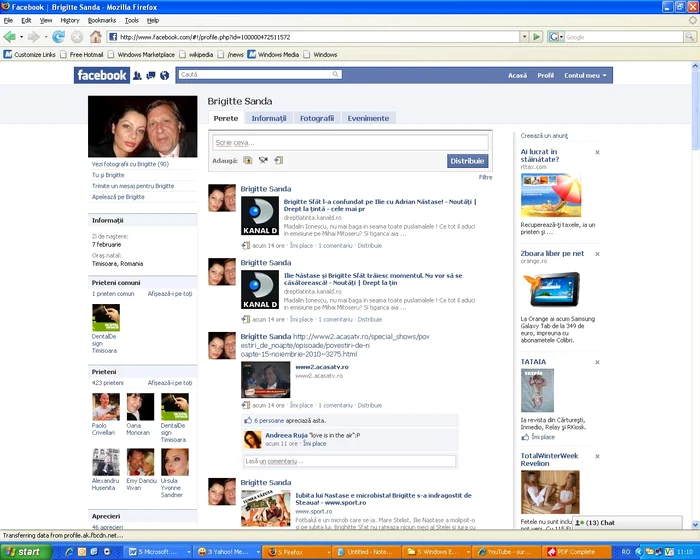700x560 pixels.
Task: Click the Distribuie button
Action: tap(467, 161)
